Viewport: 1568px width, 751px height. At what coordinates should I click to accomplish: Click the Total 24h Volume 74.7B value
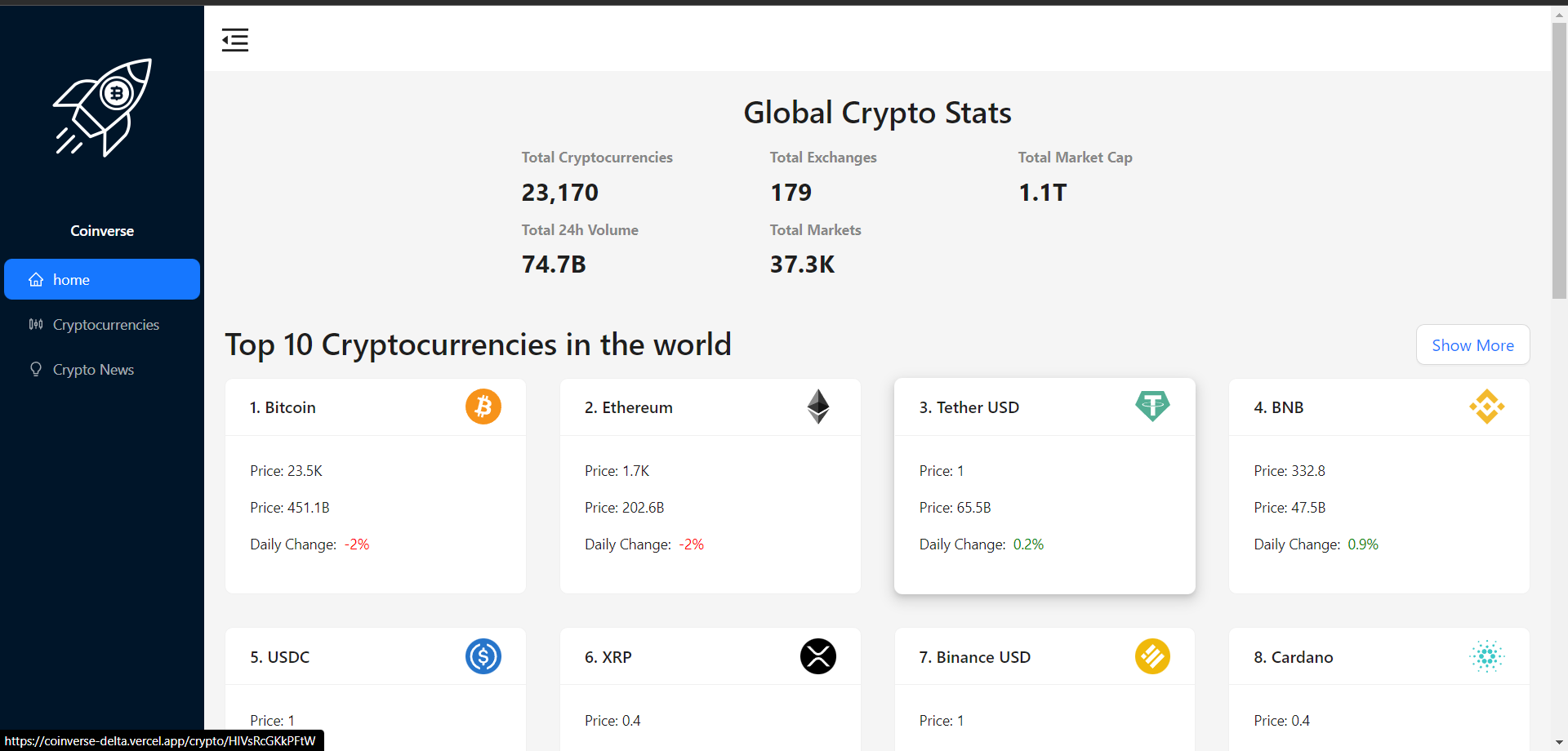click(554, 264)
